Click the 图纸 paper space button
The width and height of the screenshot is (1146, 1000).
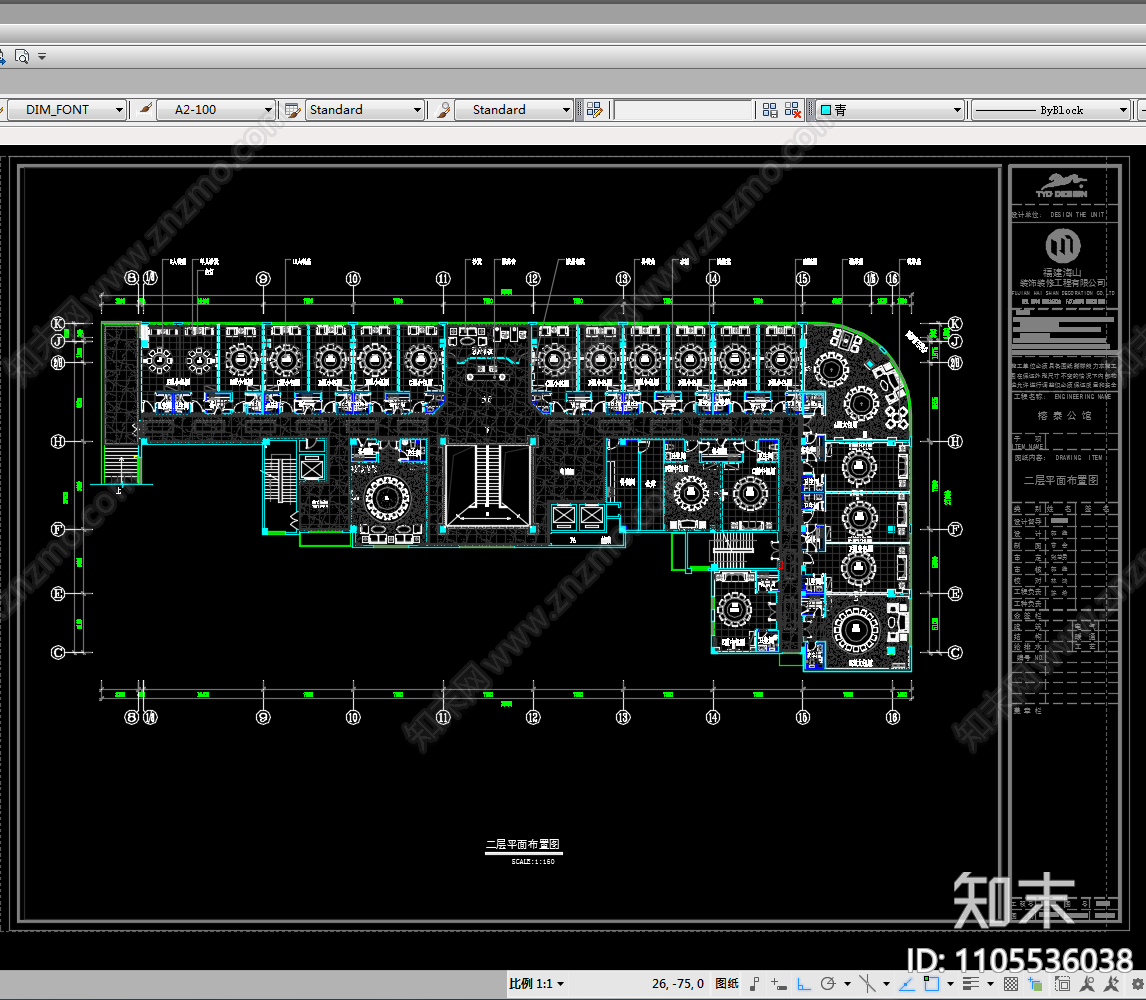[726, 983]
